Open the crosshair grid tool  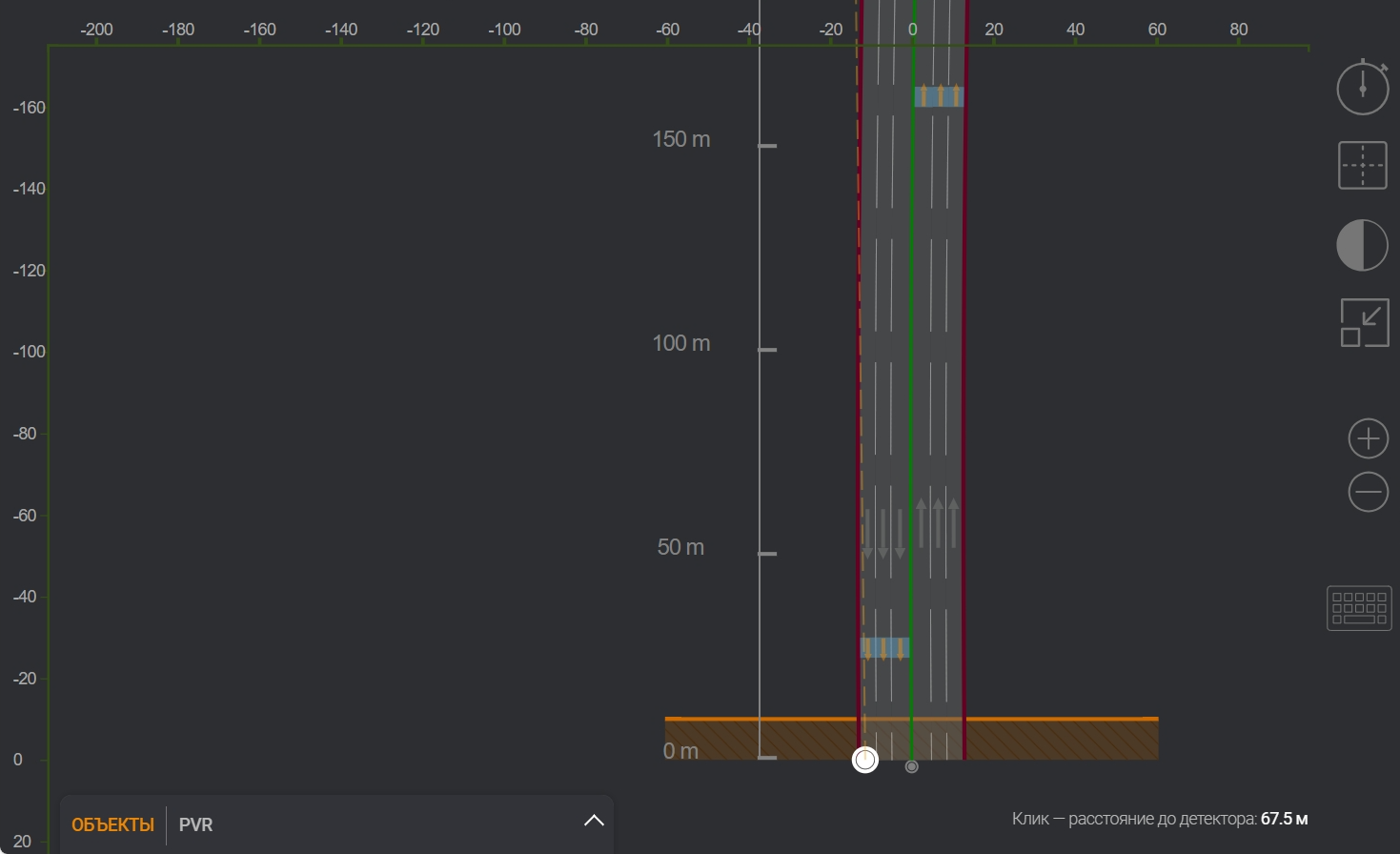tap(1362, 165)
